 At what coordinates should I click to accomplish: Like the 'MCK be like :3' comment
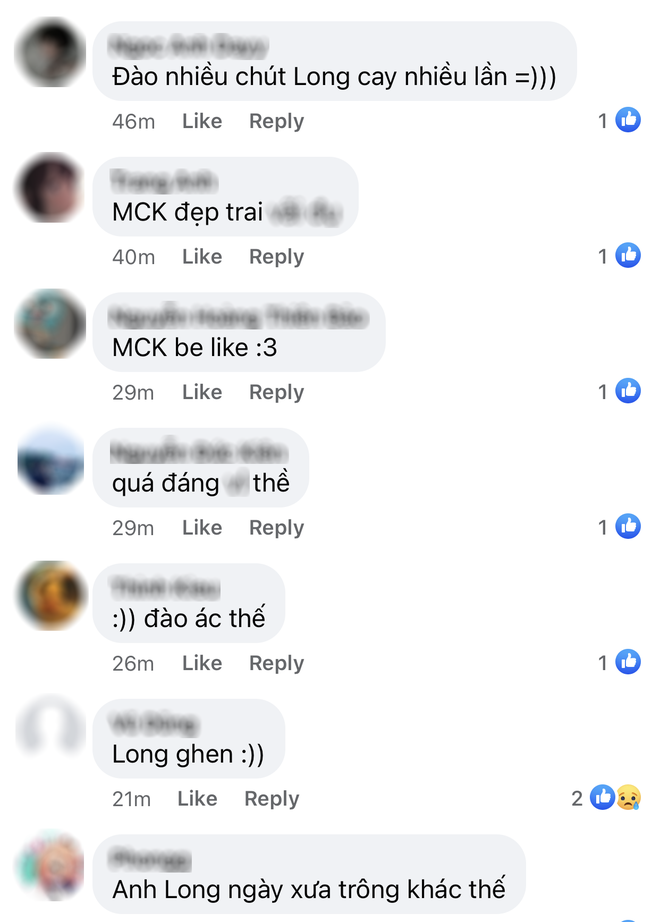tap(202, 392)
